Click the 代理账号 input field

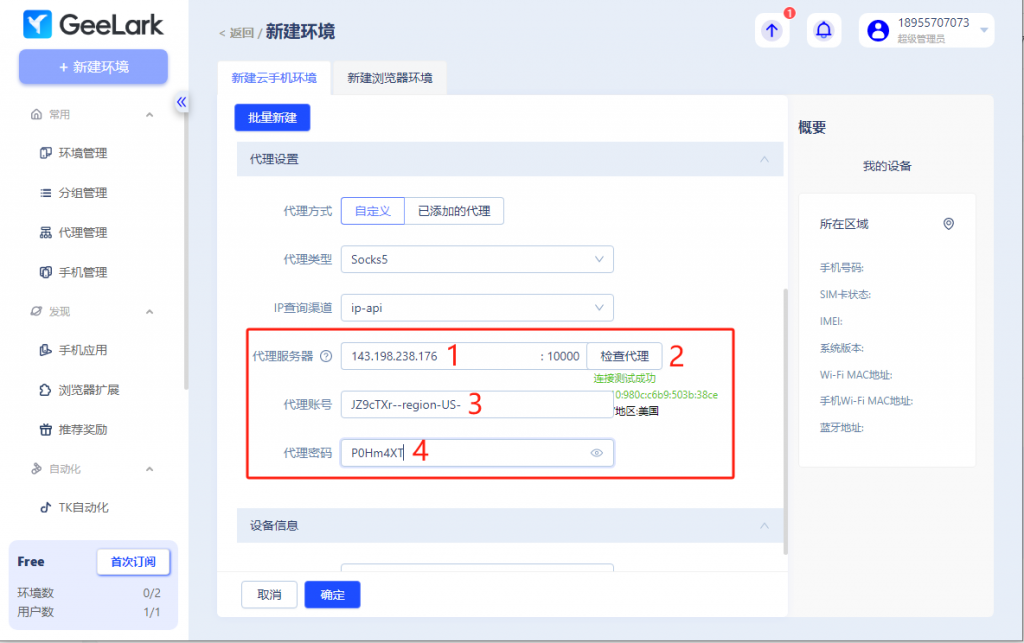[x=477, y=404]
